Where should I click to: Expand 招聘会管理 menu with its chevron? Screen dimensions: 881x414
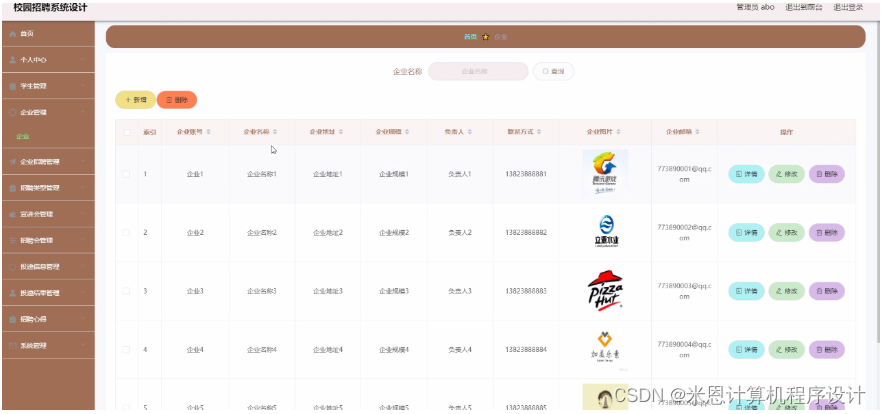point(83,240)
